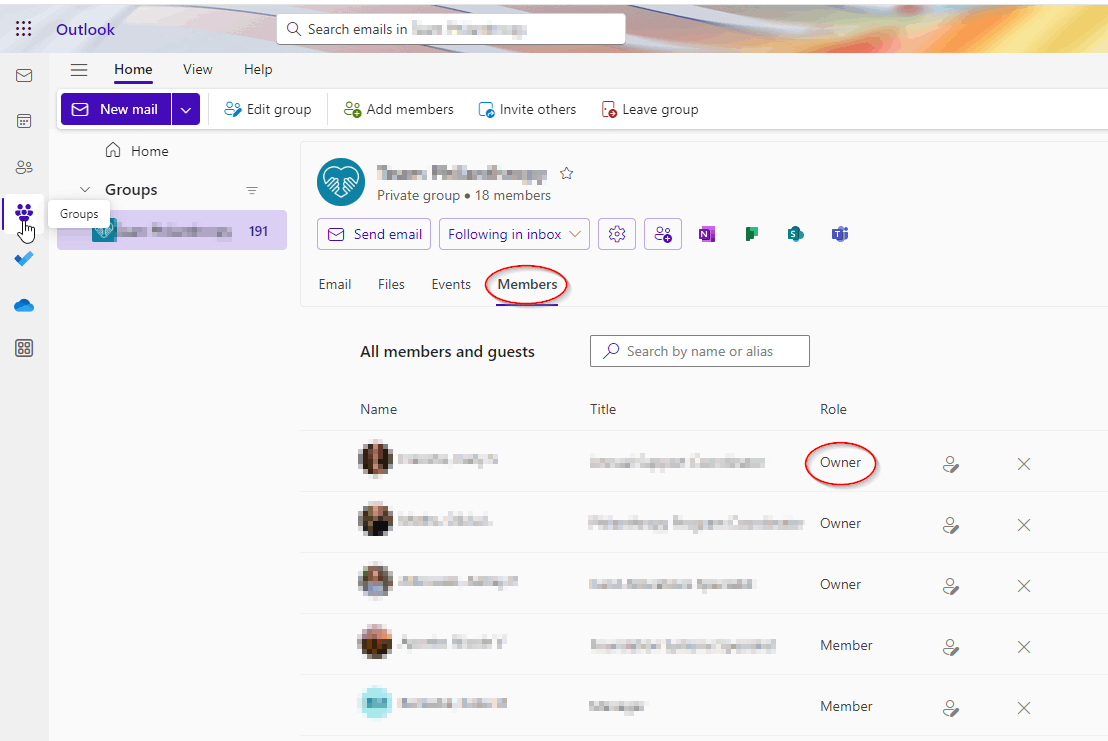Open More apps icon in sidebar

(x=24, y=348)
